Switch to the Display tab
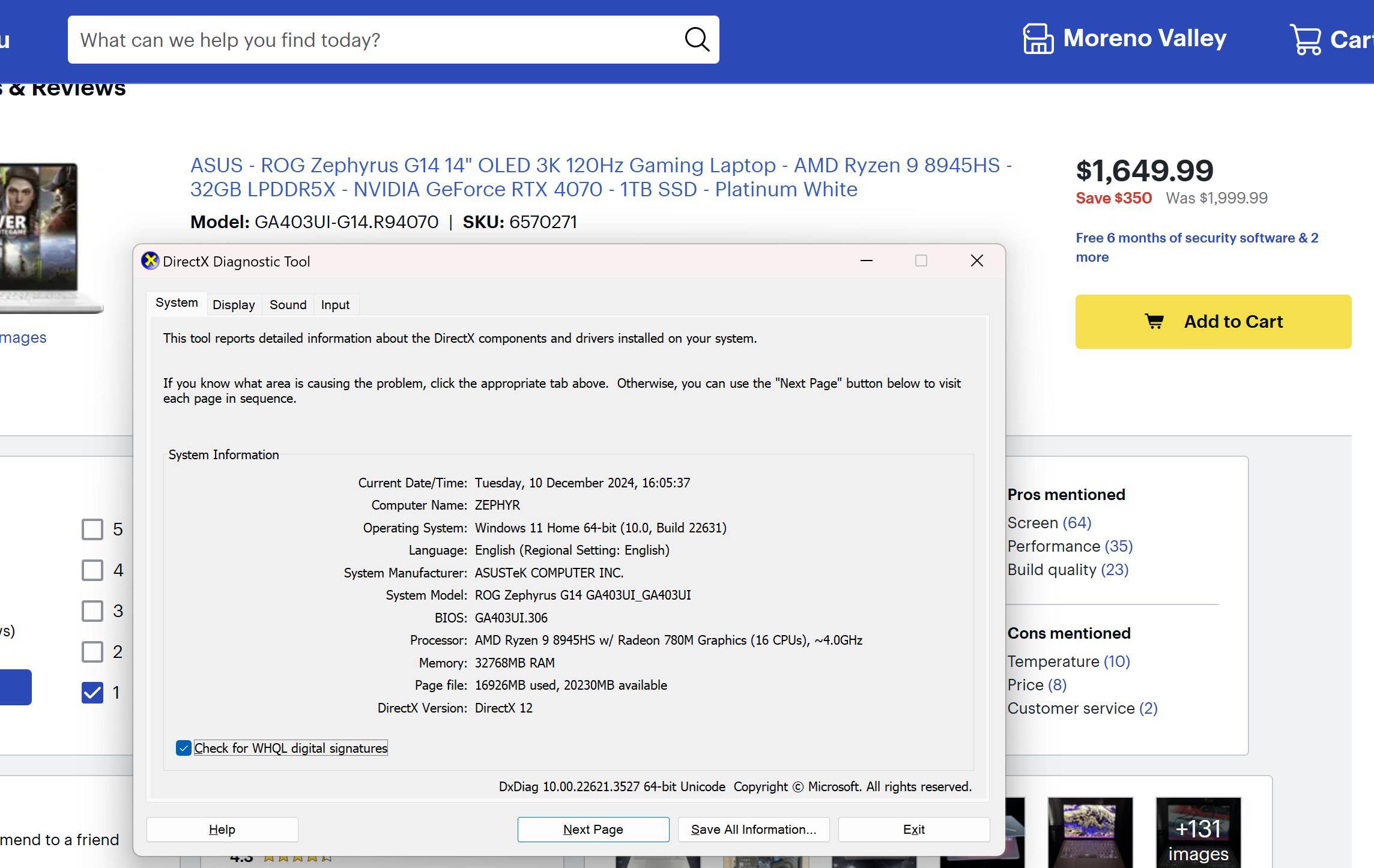 point(234,305)
